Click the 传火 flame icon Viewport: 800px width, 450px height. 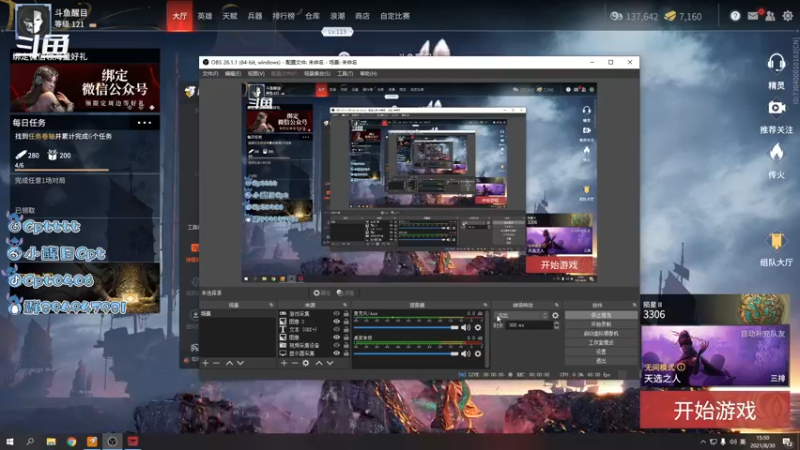pyautogui.click(x=777, y=153)
